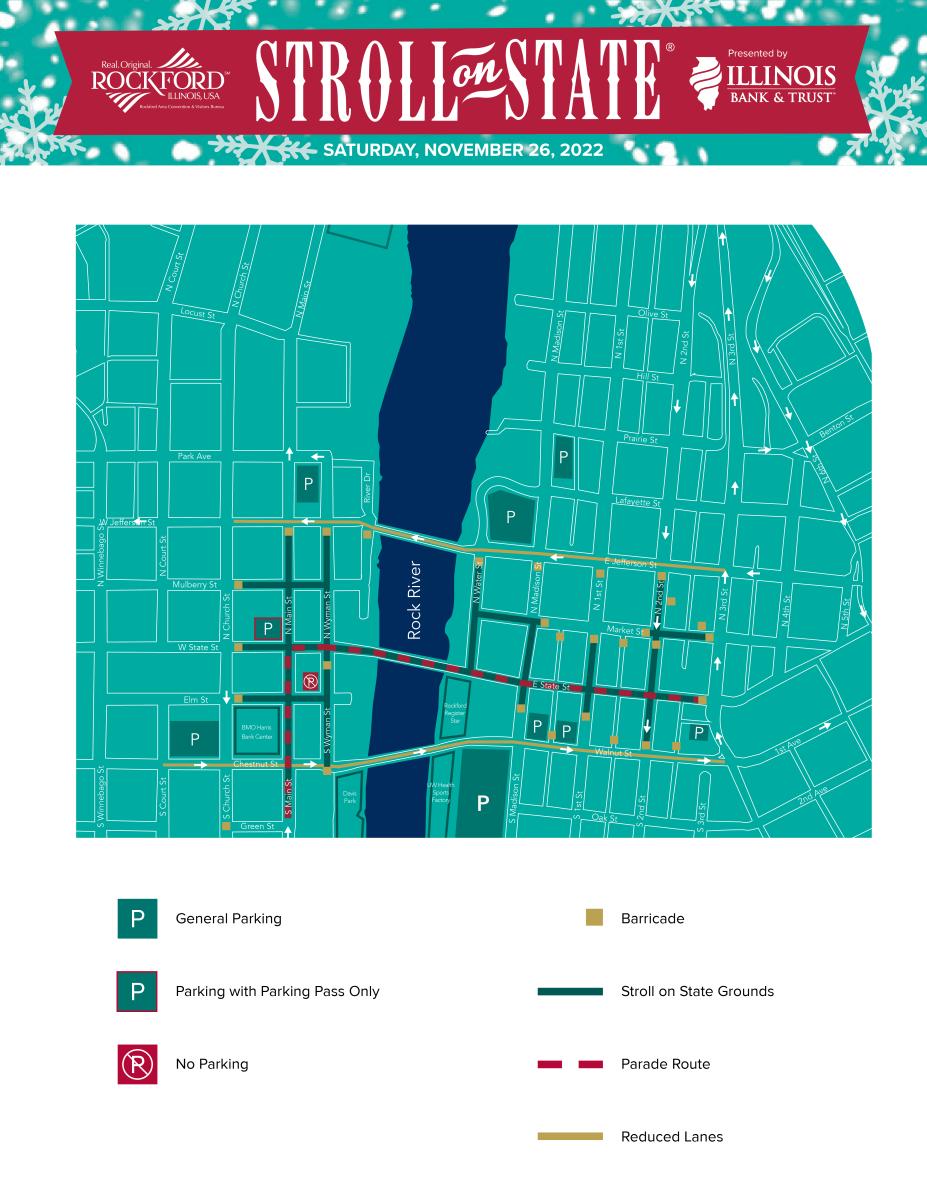The height and width of the screenshot is (1200, 927).
Task: Click the parking lot icon west of Lafayette St
Action: (x=511, y=517)
